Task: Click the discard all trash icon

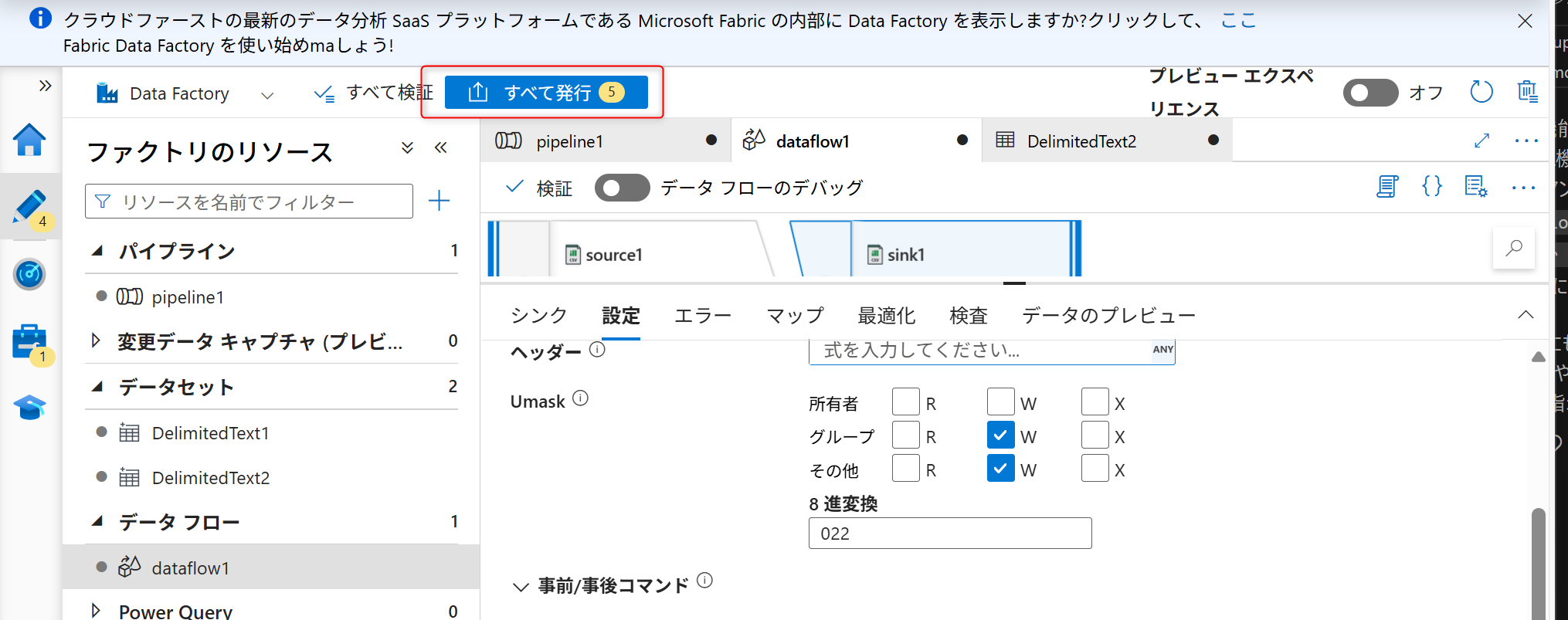Action: pyautogui.click(x=1527, y=92)
